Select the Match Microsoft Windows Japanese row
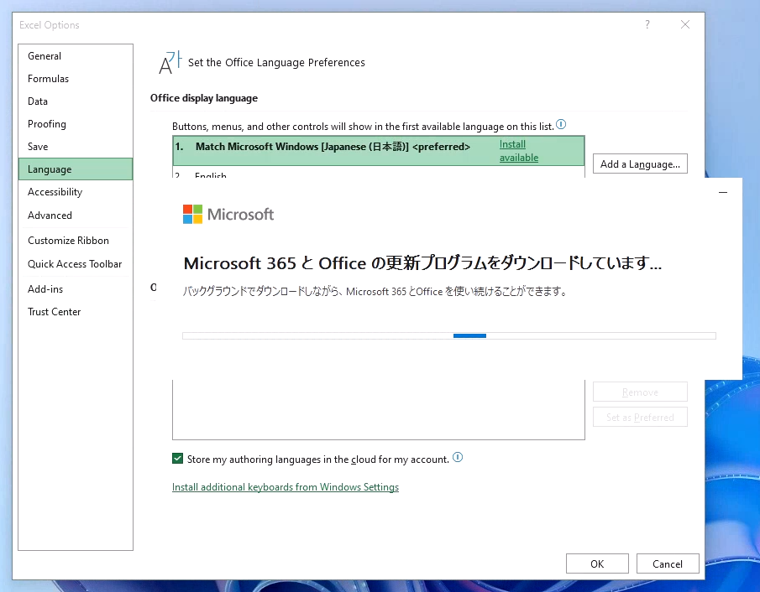Screen dimensions: 760x592 click(x=379, y=151)
